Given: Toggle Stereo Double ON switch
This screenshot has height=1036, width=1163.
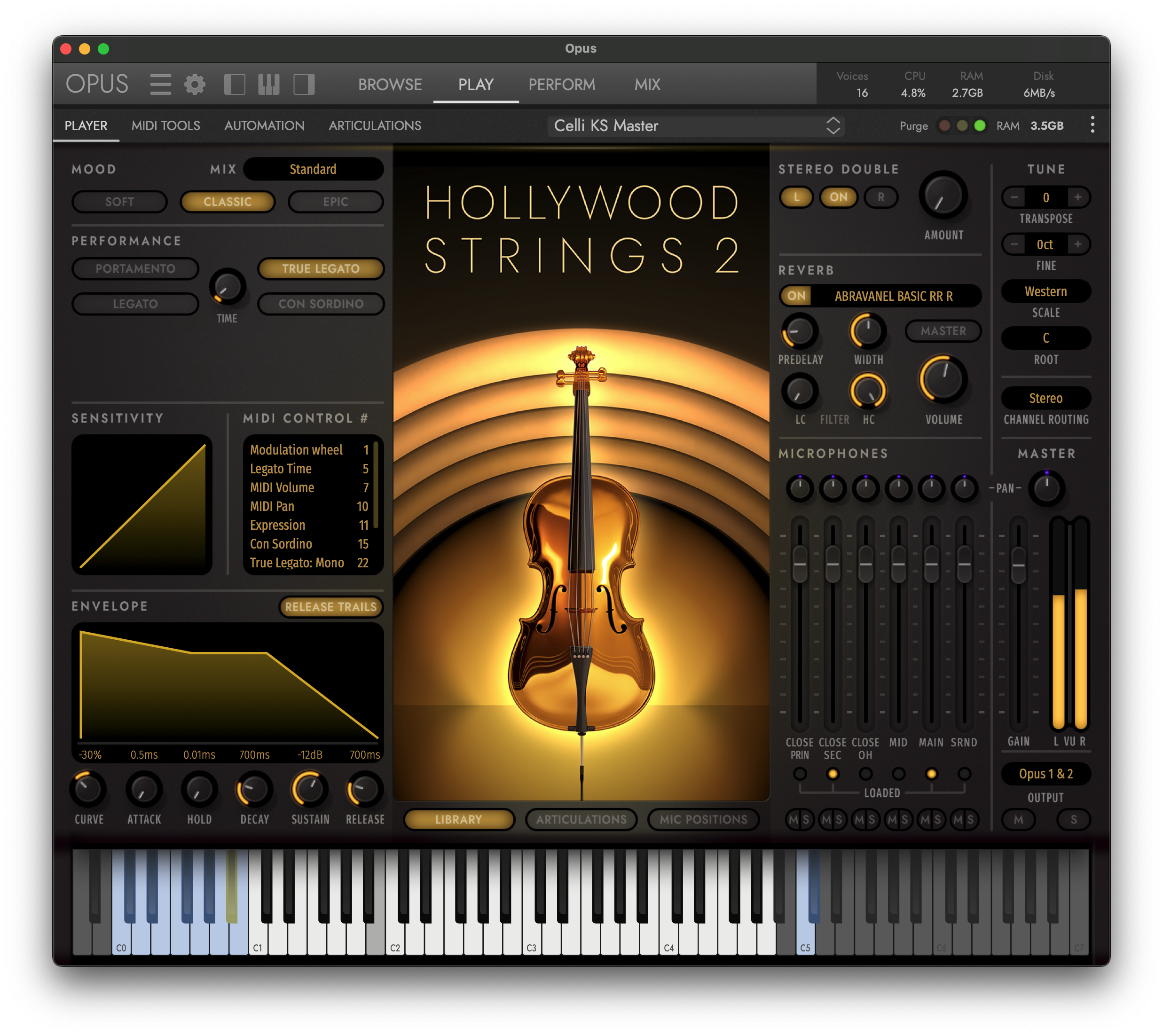Looking at the screenshot, I should [x=838, y=197].
